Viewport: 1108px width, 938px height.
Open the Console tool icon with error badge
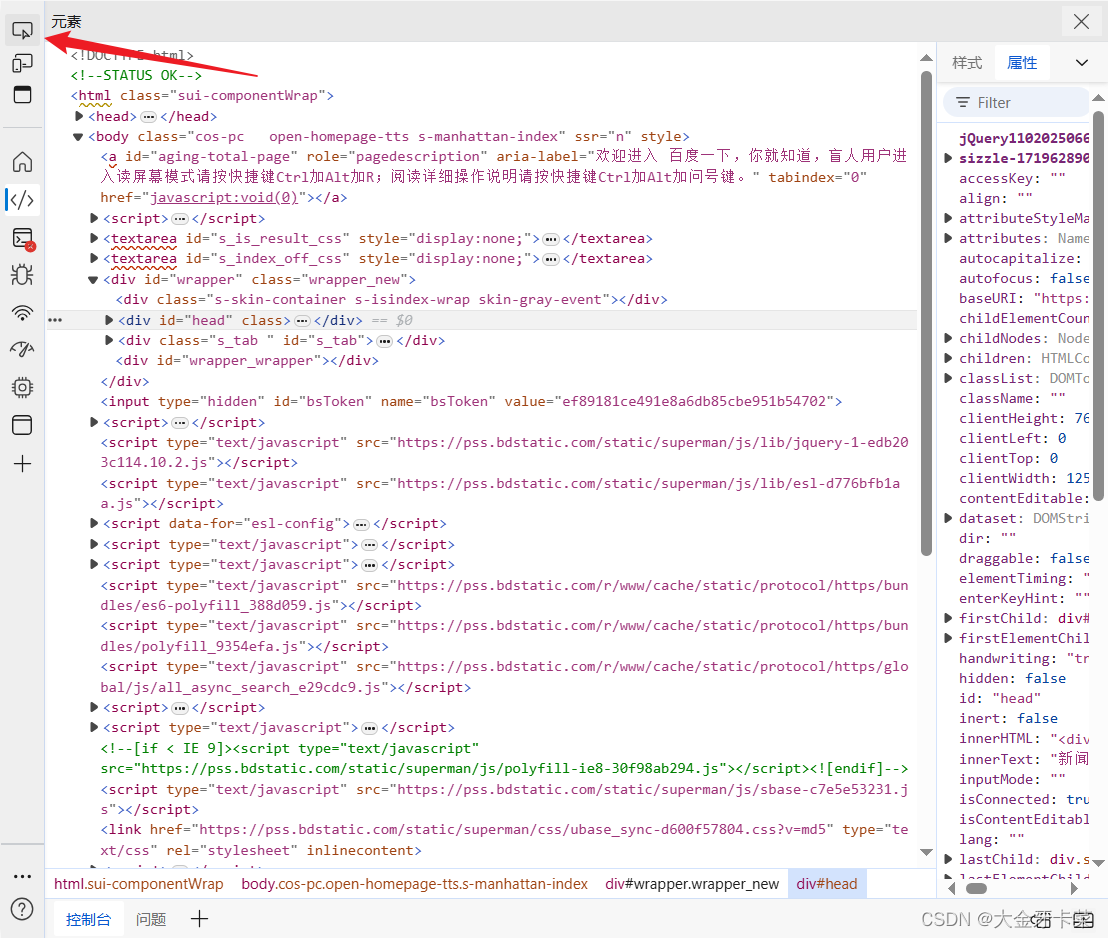click(23, 239)
